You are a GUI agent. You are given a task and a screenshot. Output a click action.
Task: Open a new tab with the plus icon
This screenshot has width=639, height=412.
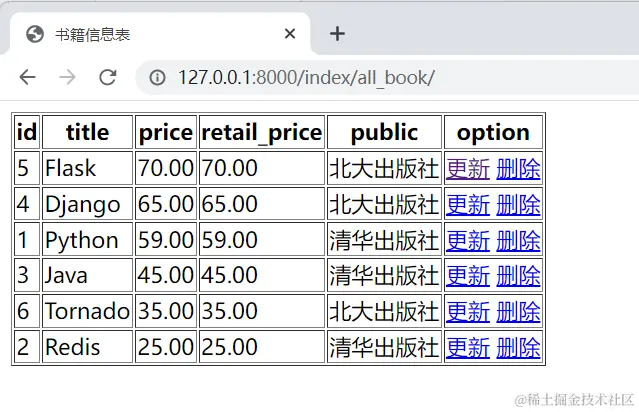337,33
